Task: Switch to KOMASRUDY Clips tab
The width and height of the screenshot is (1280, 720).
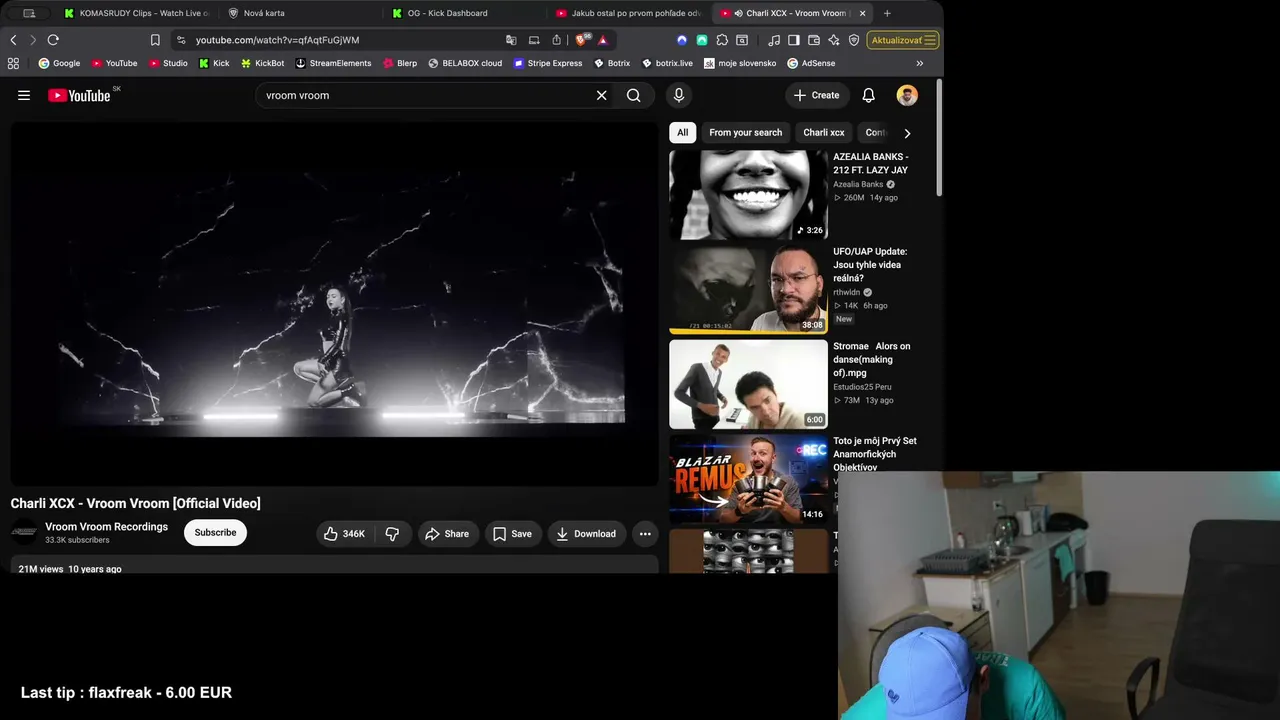Action: [x=136, y=13]
